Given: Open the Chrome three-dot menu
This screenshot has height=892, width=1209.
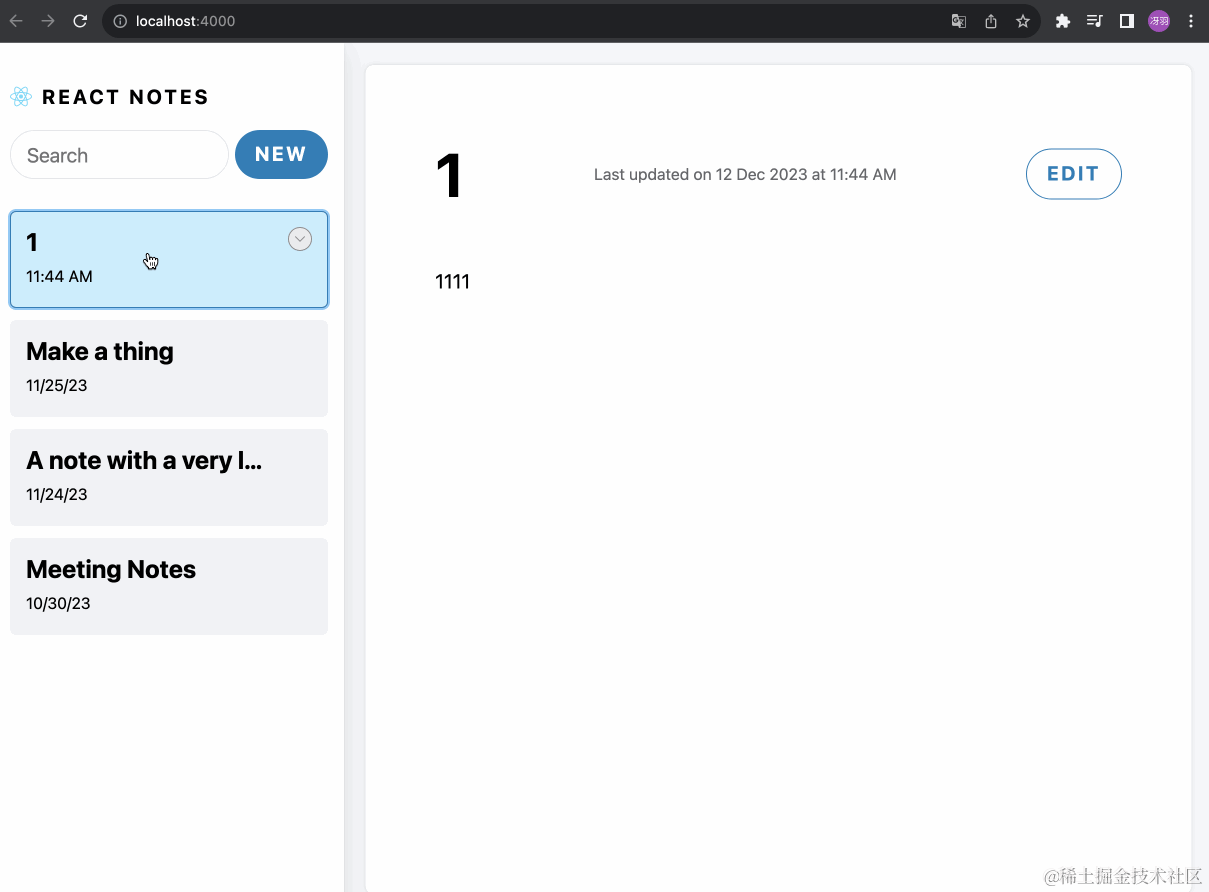Looking at the screenshot, I should point(1190,20).
